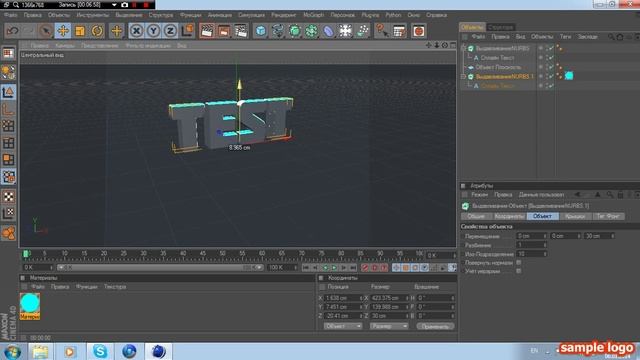The width and height of the screenshot is (640, 360).
Task: Open the Файл menu in main menu bar
Action: point(11,15)
